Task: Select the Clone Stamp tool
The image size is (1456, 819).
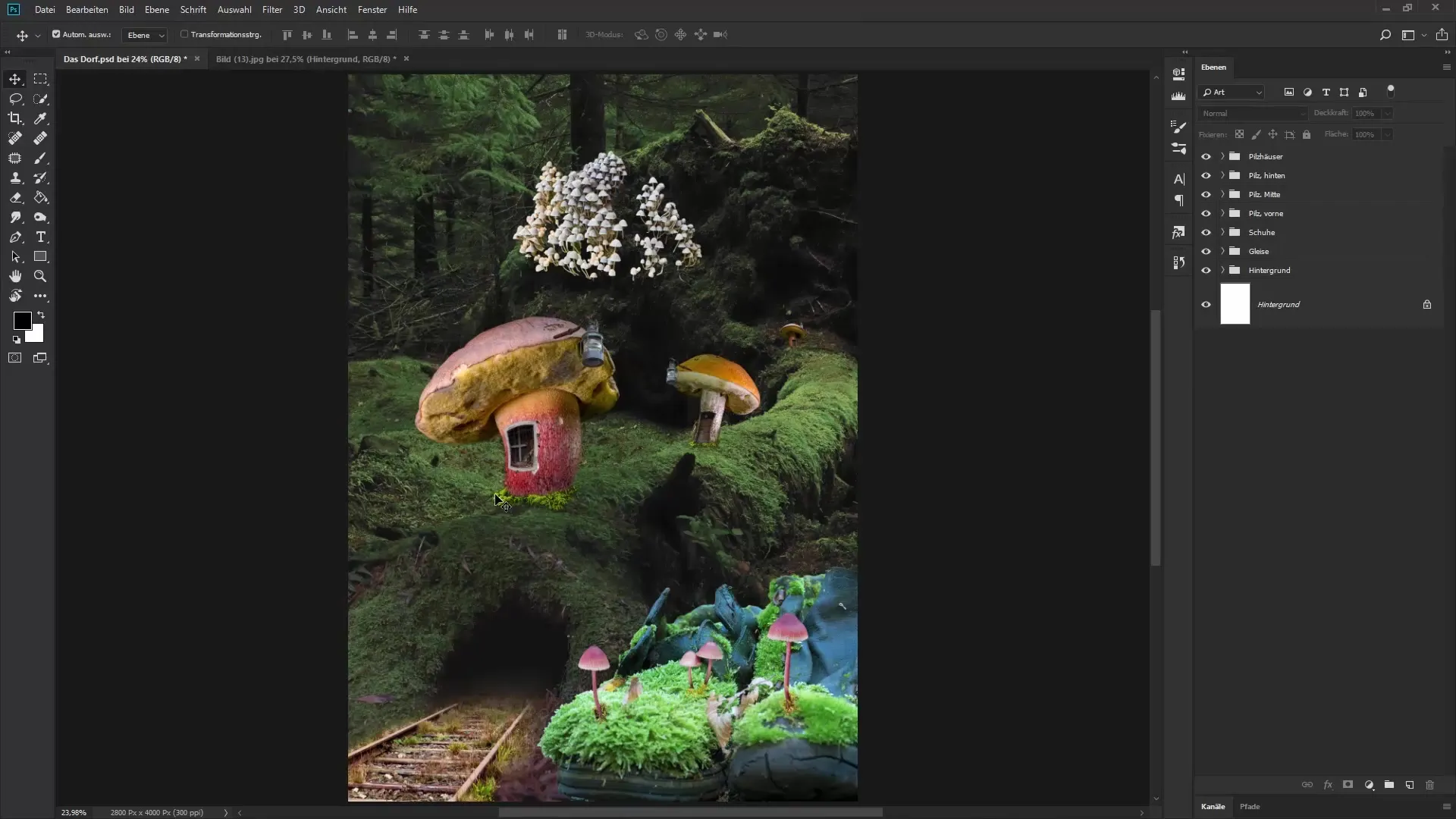Action: click(x=15, y=177)
